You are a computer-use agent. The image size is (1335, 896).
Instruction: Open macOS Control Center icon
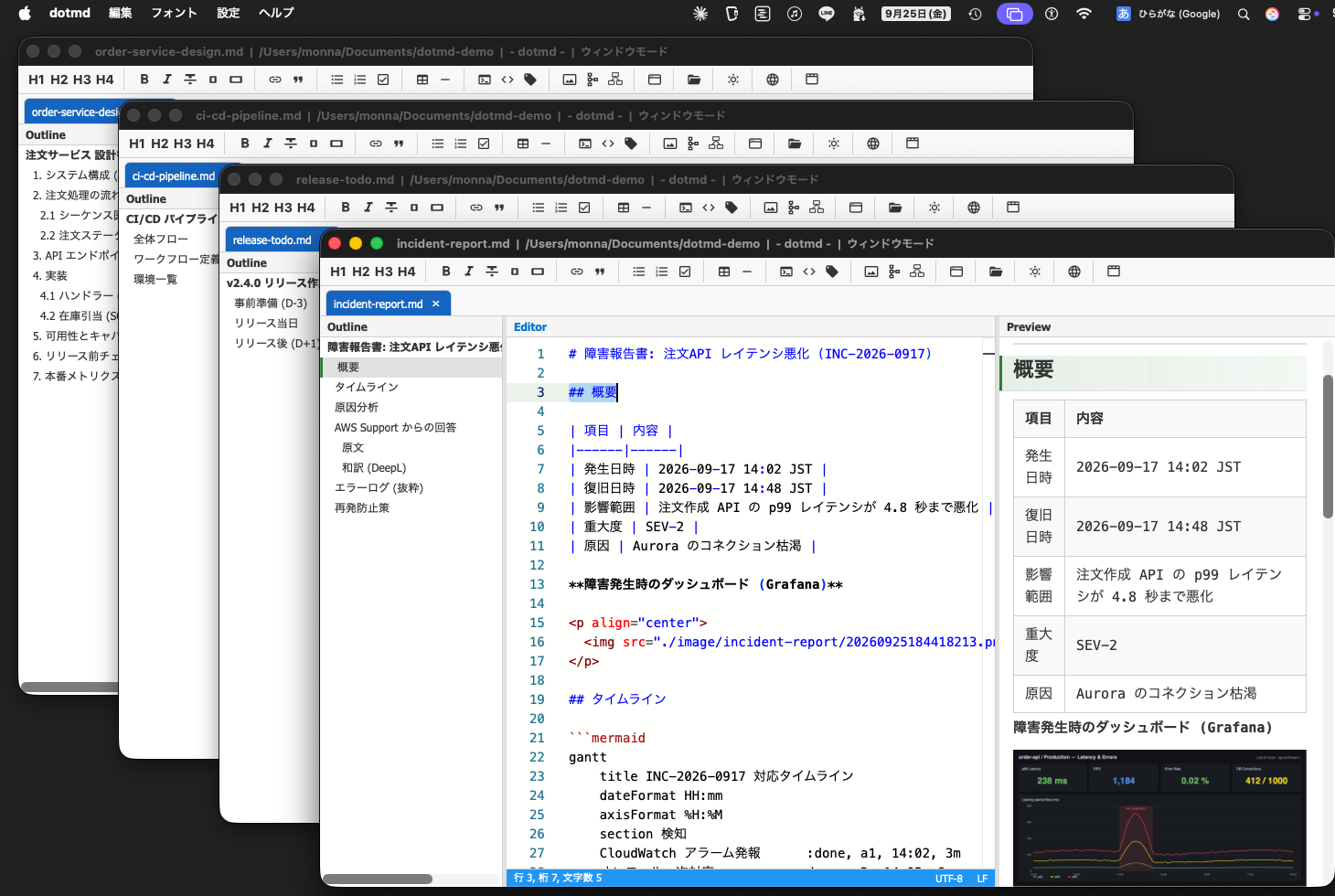tap(1304, 14)
